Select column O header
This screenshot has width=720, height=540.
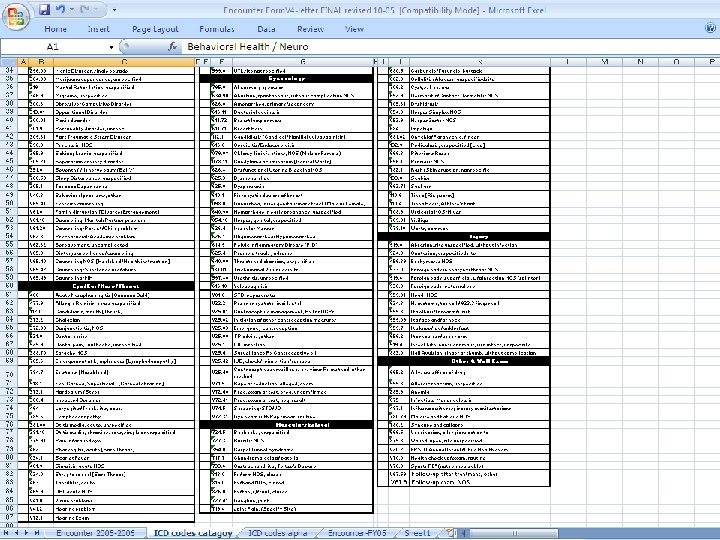pyautogui.click(x=676, y=62)
